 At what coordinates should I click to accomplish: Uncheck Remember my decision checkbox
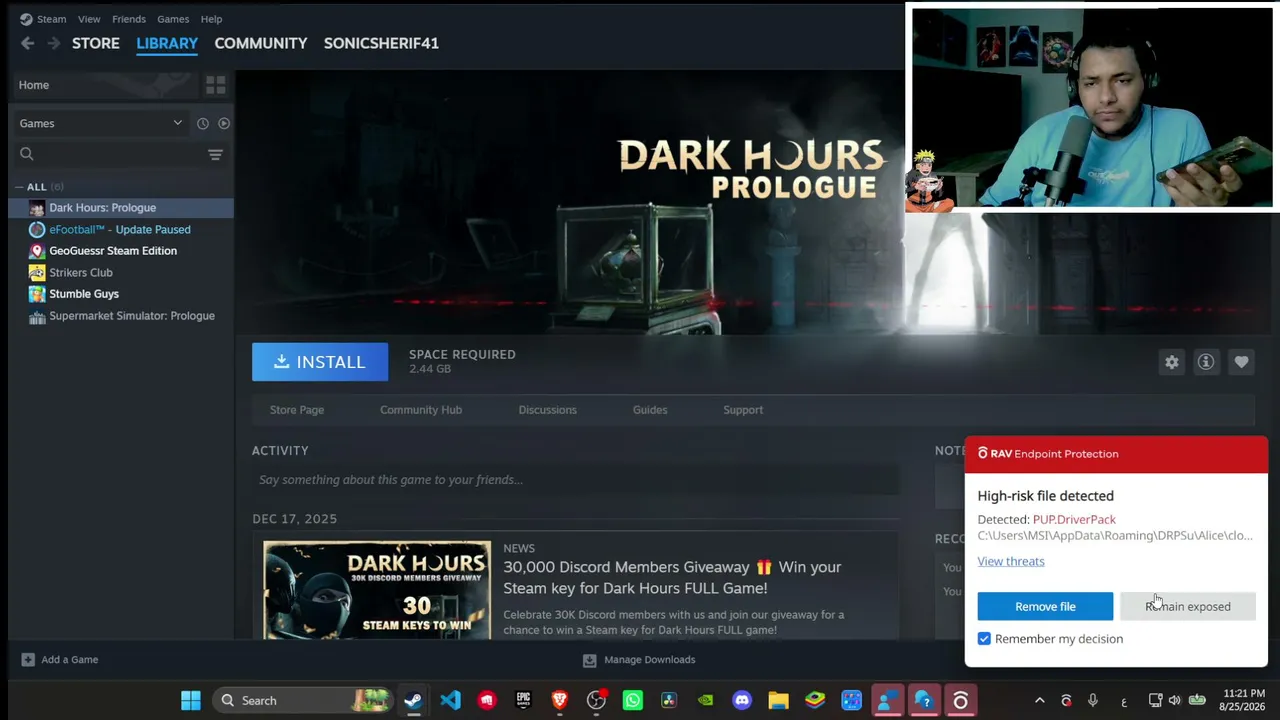coord(984,639)
